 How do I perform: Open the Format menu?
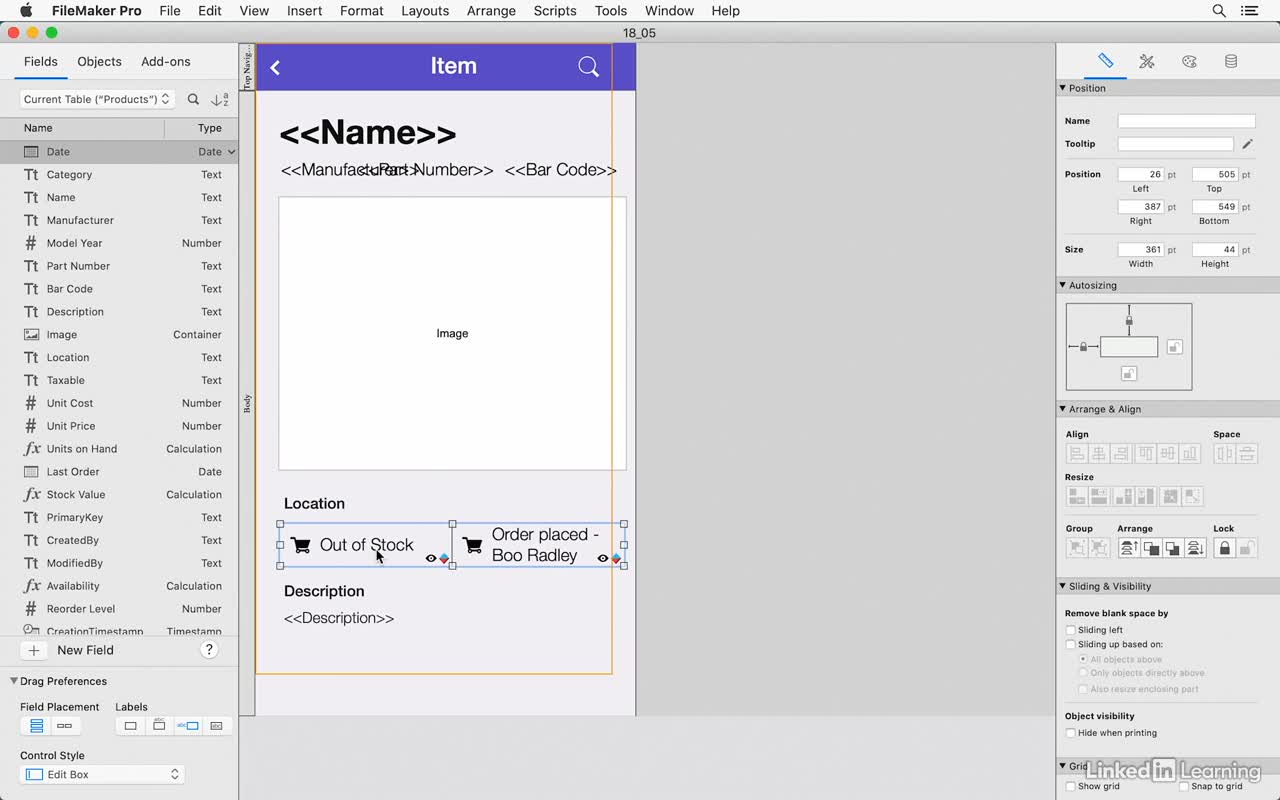[362, 11]
